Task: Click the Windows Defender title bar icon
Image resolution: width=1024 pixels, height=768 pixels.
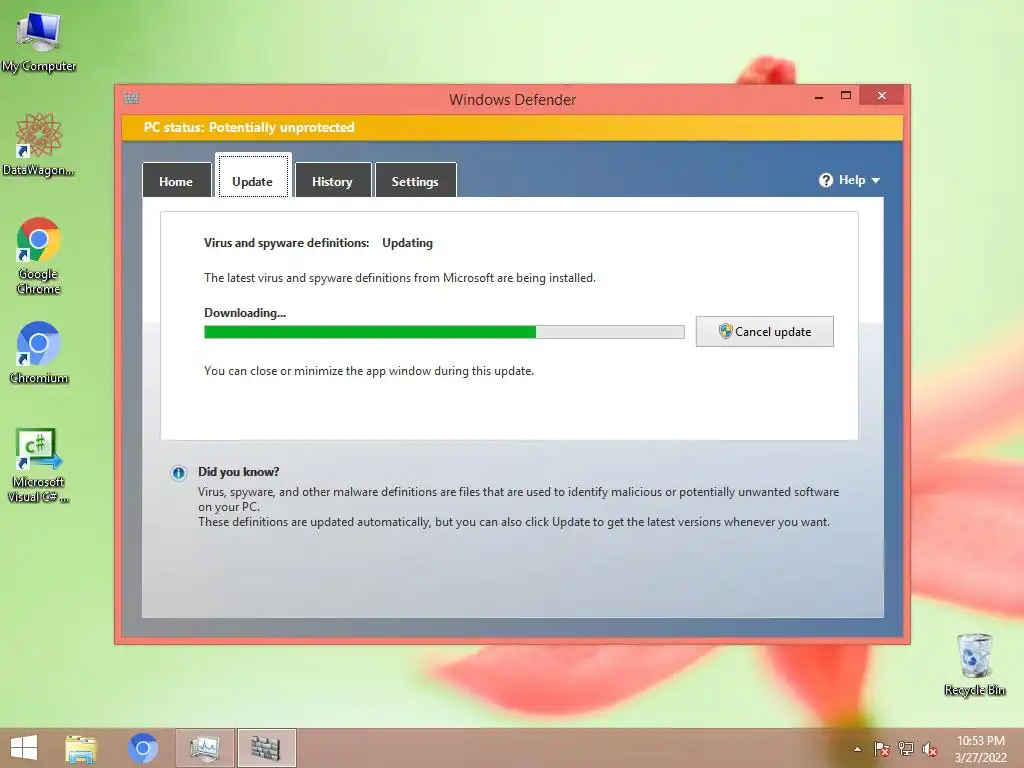Action: coord(131,98)
